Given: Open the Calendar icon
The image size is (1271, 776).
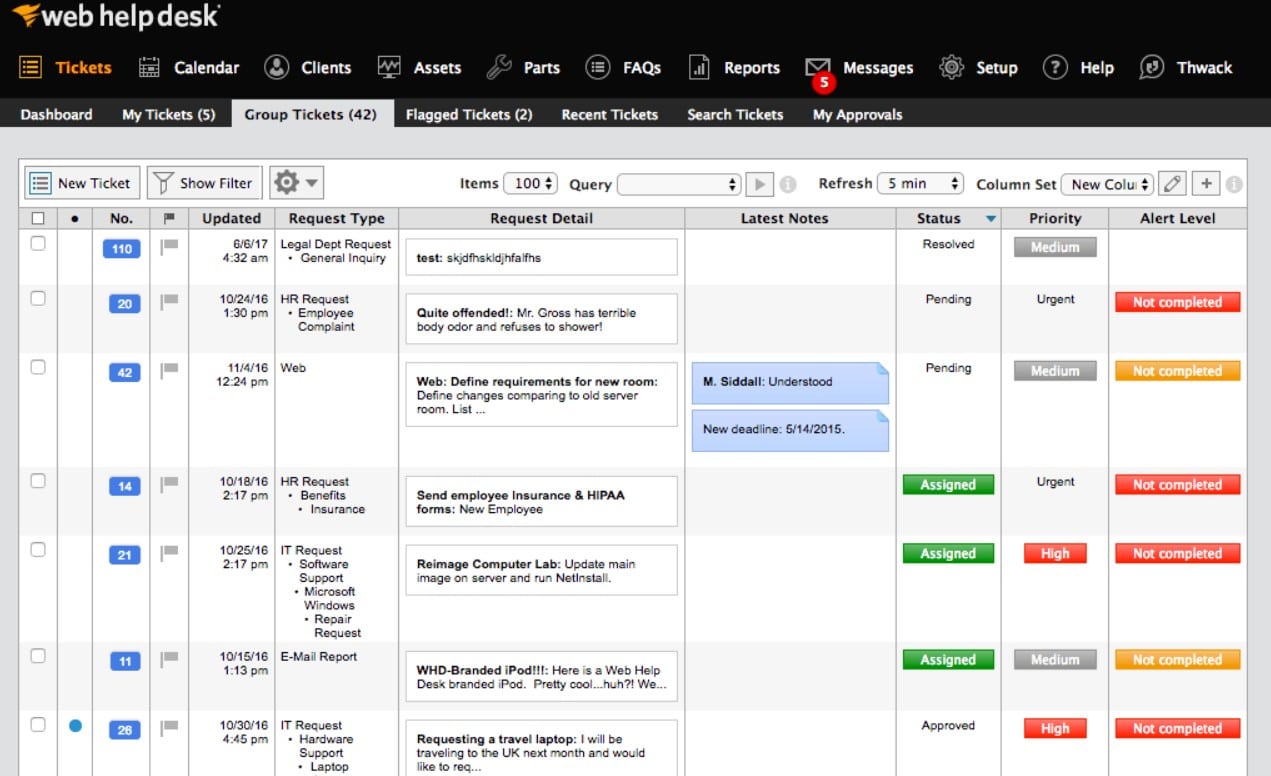Looking at the screenshot, I should (x=149, y=68).
